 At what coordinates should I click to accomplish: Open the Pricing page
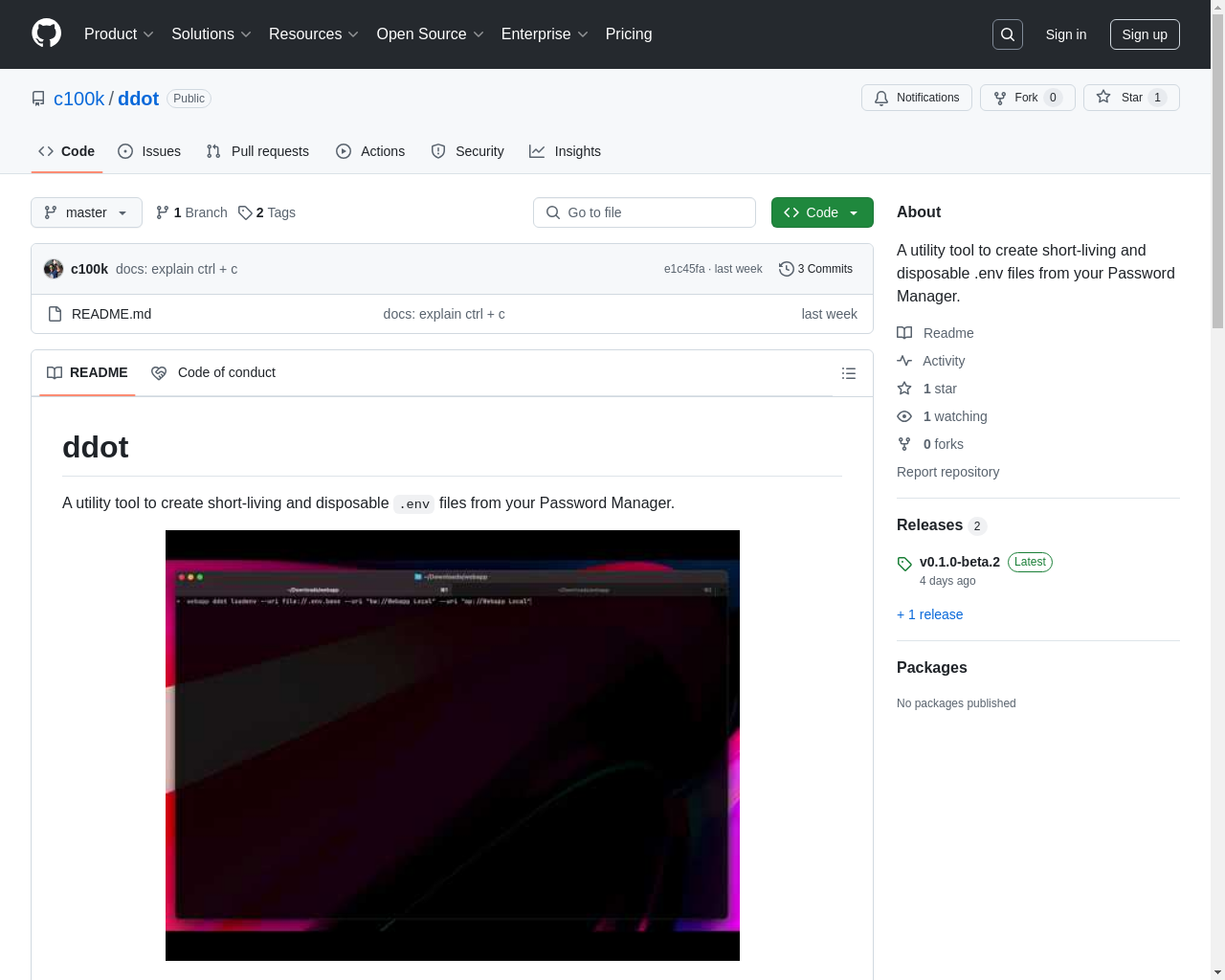point(629,34)
